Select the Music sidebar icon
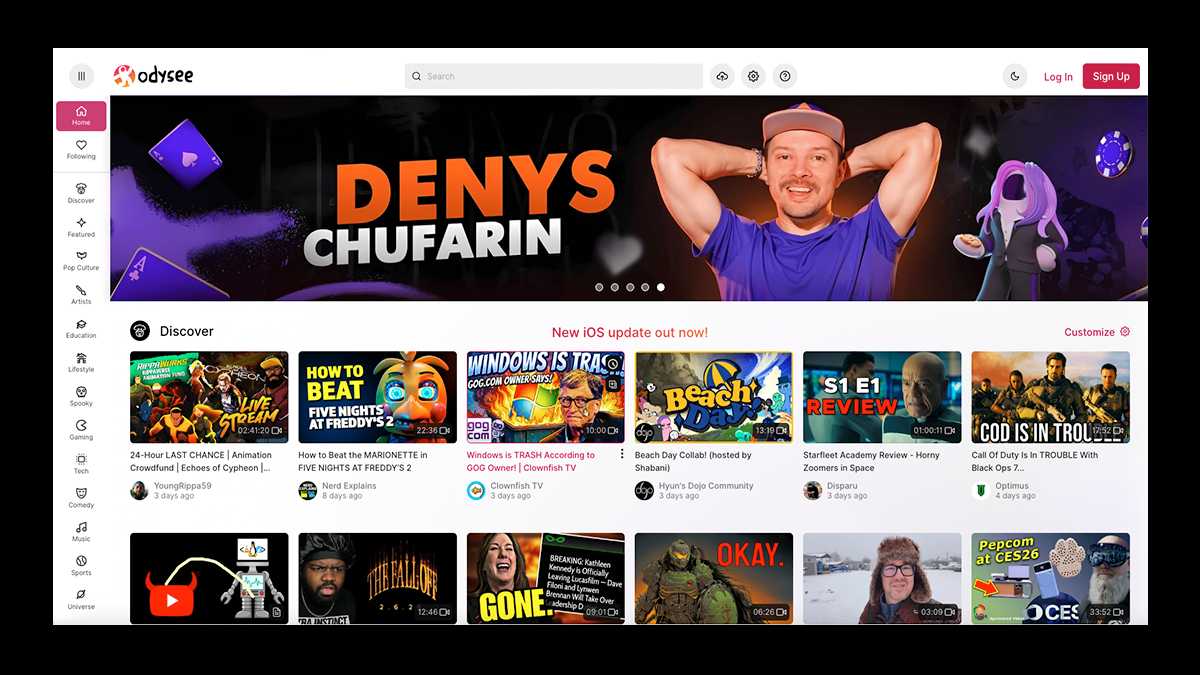This screenshot has height=675, width=1200. tap(81, 531)
